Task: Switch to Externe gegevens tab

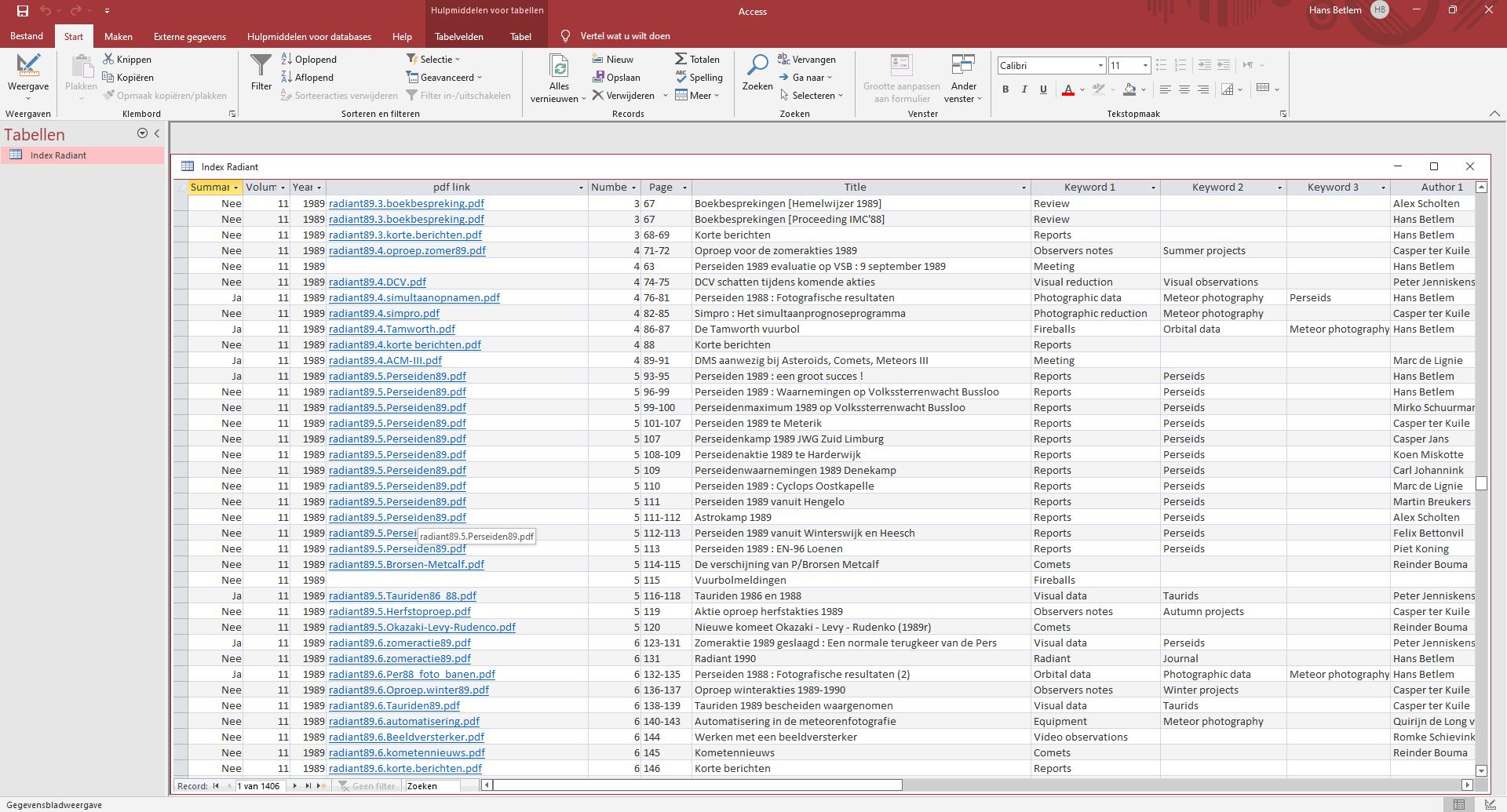Action: [190, 36]
